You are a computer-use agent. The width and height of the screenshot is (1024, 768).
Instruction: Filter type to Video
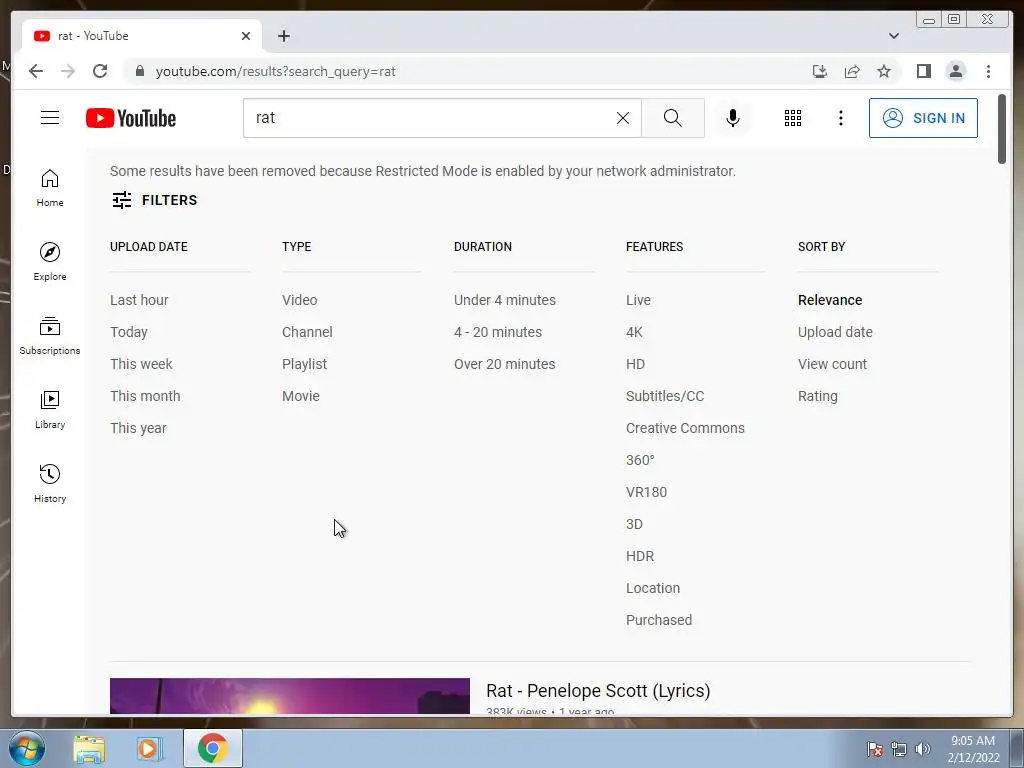click(x=300, y=300)
